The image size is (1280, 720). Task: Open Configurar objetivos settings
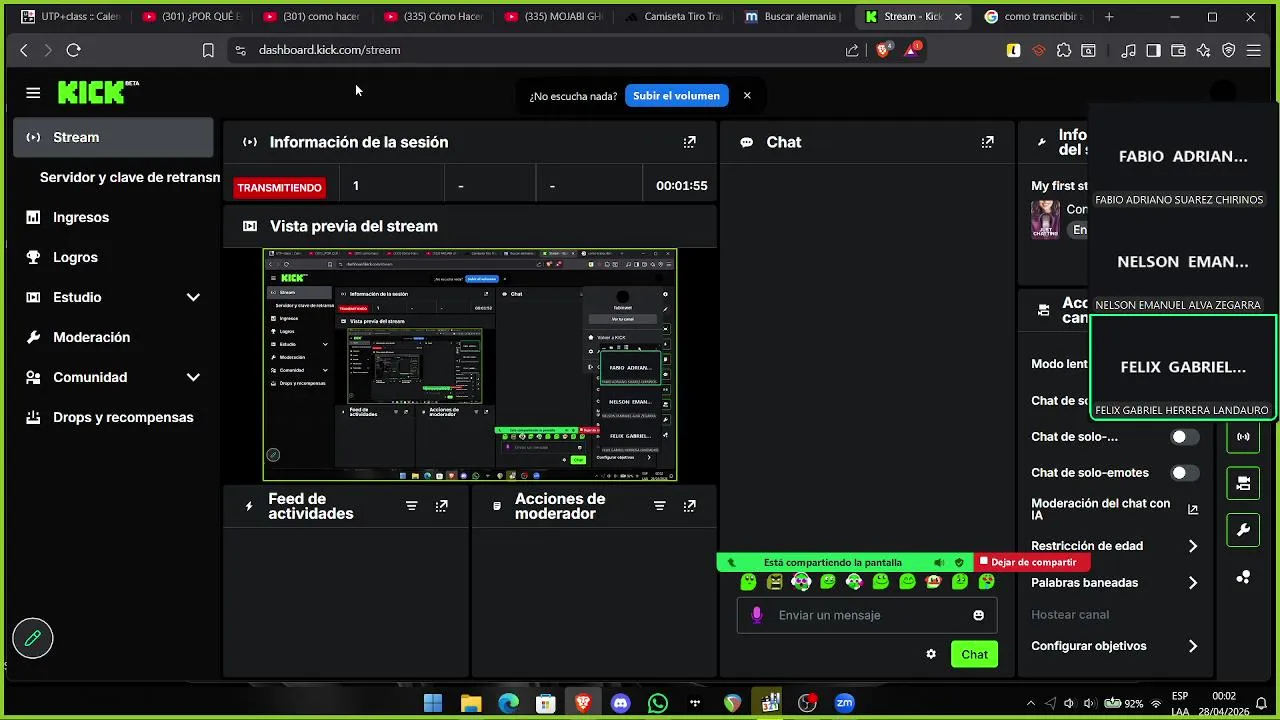(x=1114, y=646)
